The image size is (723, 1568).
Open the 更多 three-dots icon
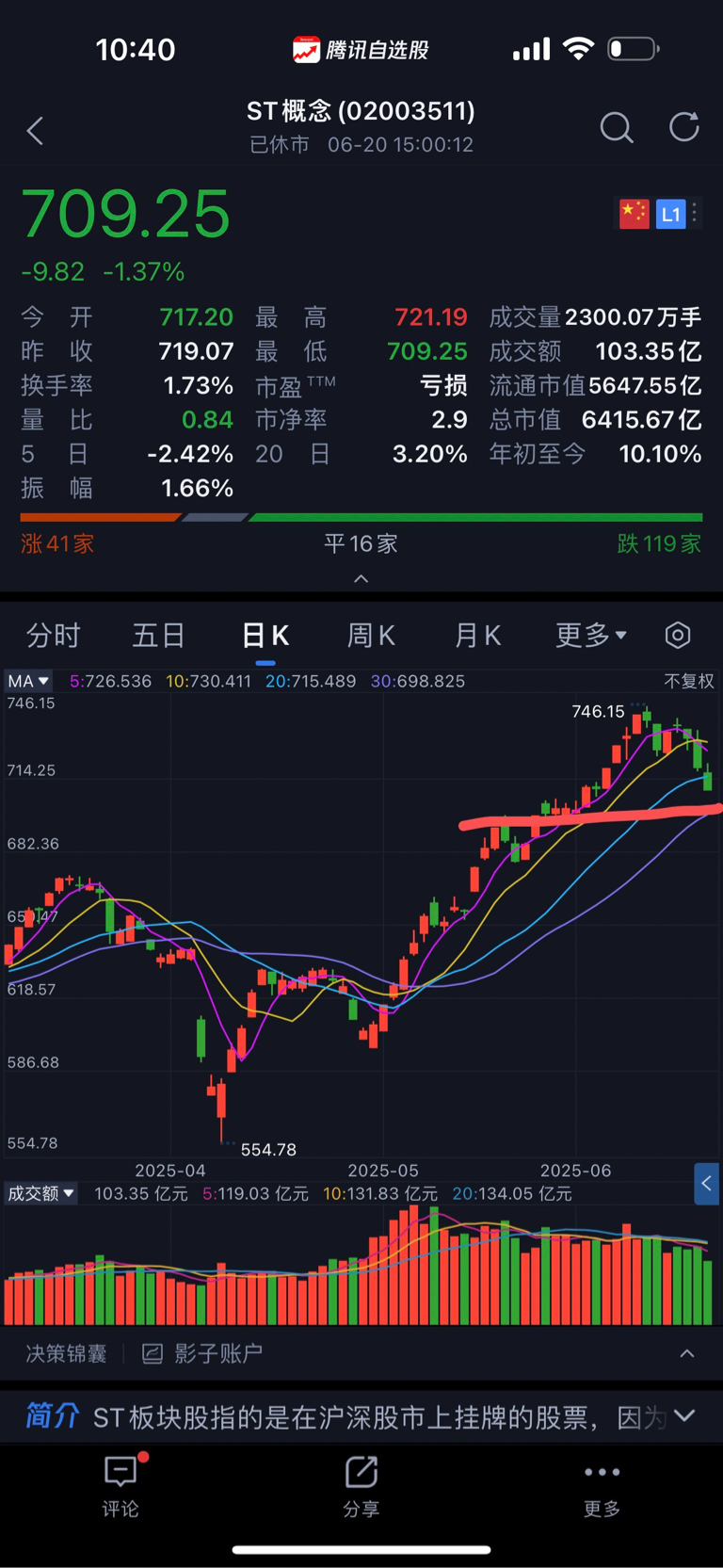coord(602,1472)
